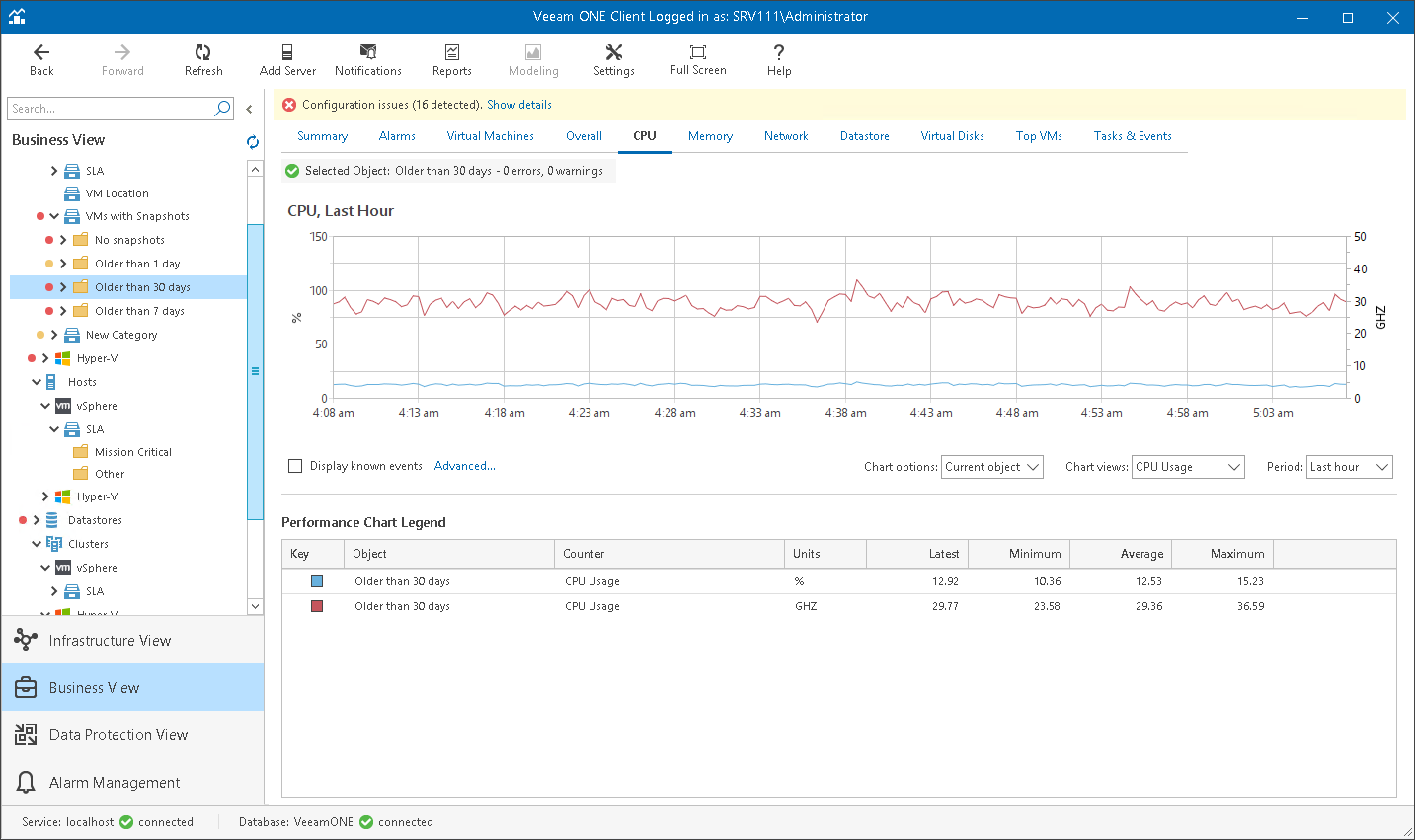The image size is (1415, 840).
Task: Click No snapshots folder icon
Action: pyautogui.click(x=81, y=240)
